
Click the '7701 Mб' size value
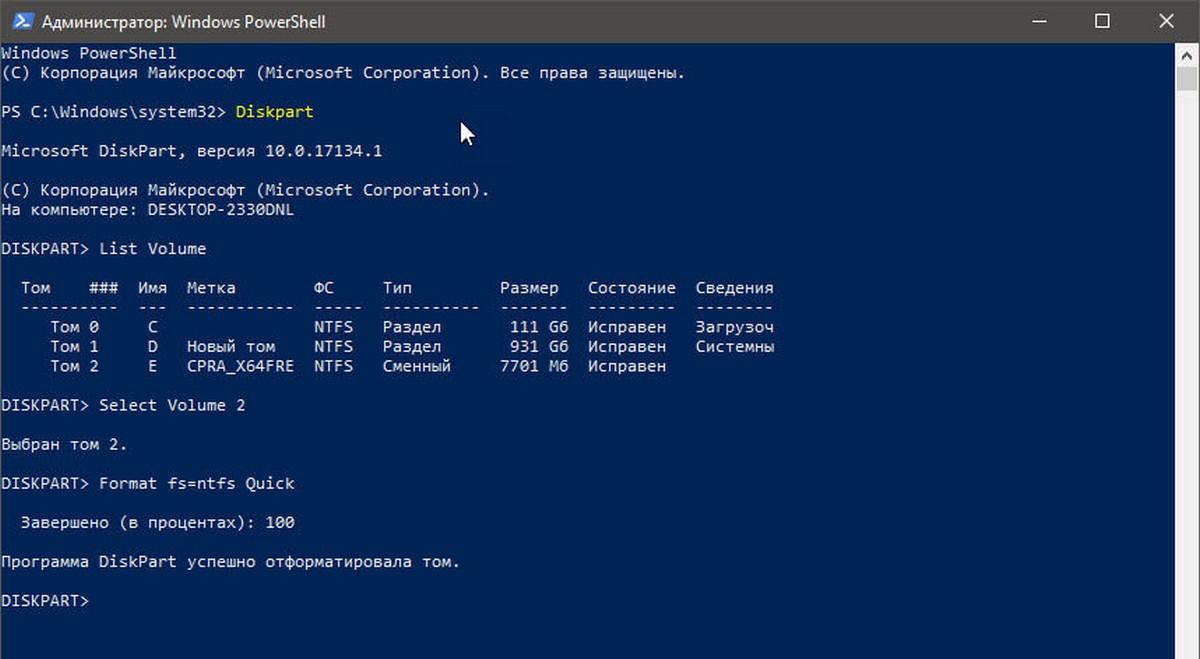(533, 366)
